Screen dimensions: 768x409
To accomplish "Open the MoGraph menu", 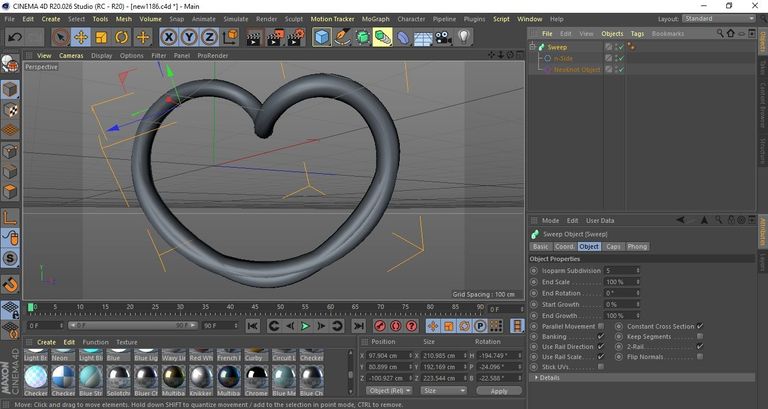I will click(x=375, y=19).
